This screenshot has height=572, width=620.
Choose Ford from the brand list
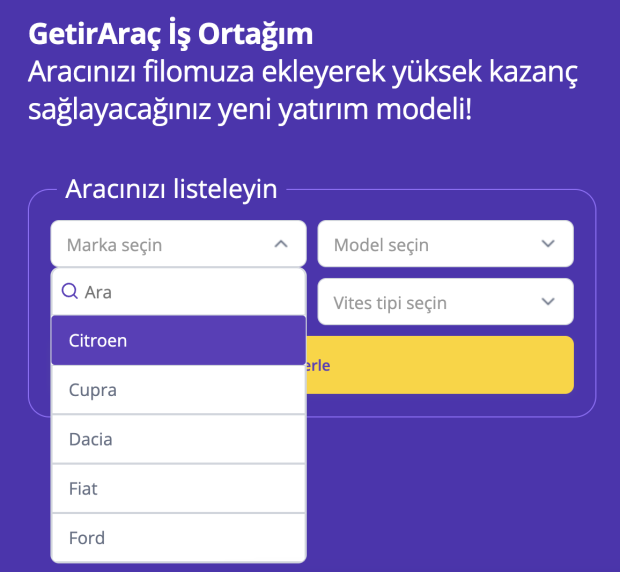coord(178,538)
